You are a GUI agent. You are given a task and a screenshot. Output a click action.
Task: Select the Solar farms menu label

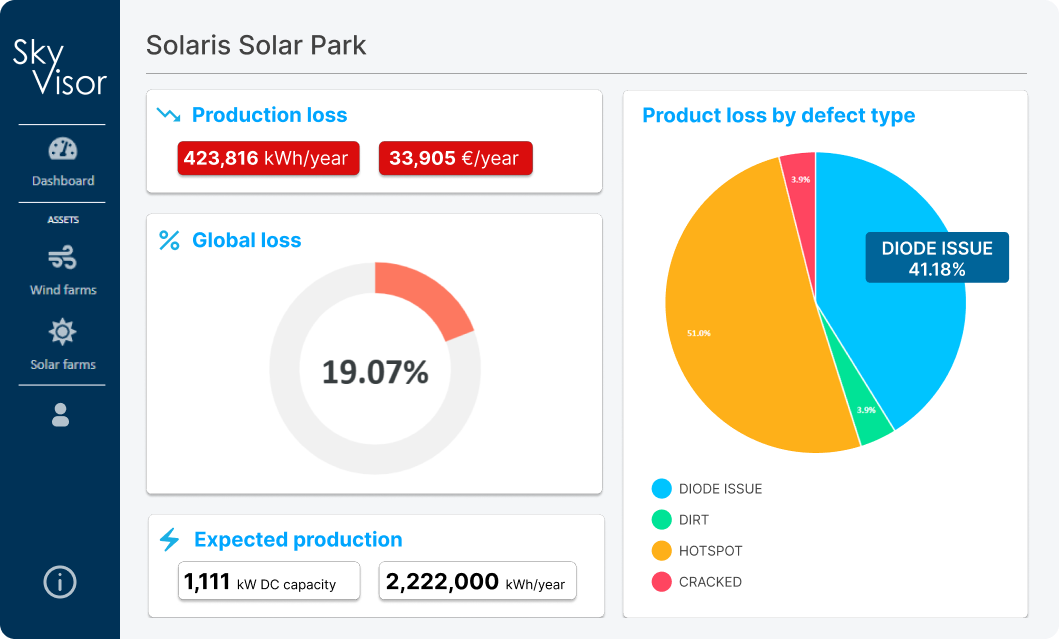63,365
